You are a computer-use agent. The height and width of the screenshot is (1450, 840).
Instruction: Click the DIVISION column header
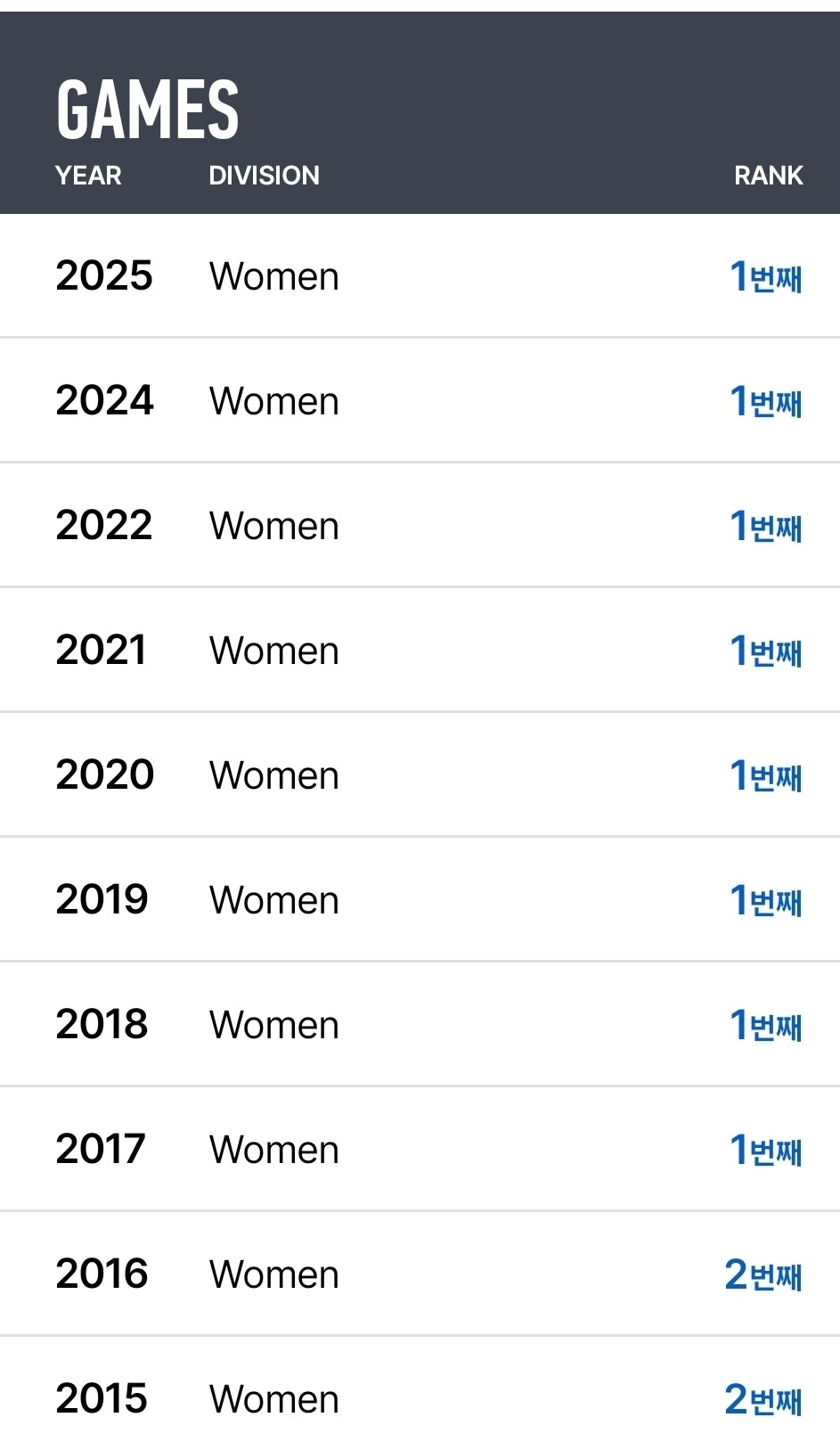(264, 176)
